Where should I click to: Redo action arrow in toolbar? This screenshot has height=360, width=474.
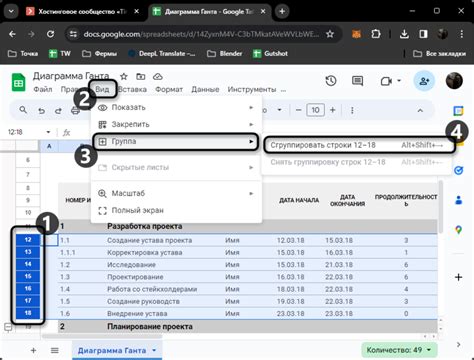pos(58,111)
